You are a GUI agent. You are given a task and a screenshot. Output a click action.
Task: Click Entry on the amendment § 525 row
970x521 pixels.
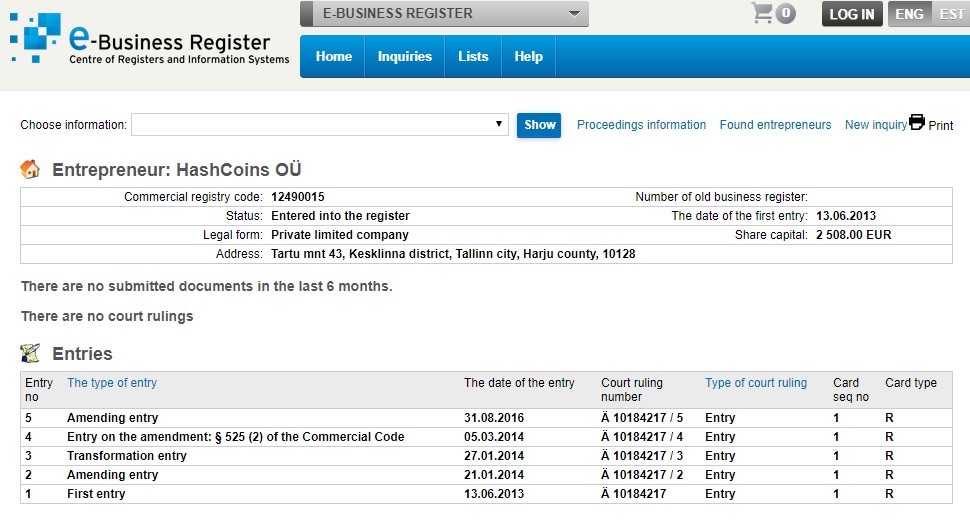pos(236,437)
